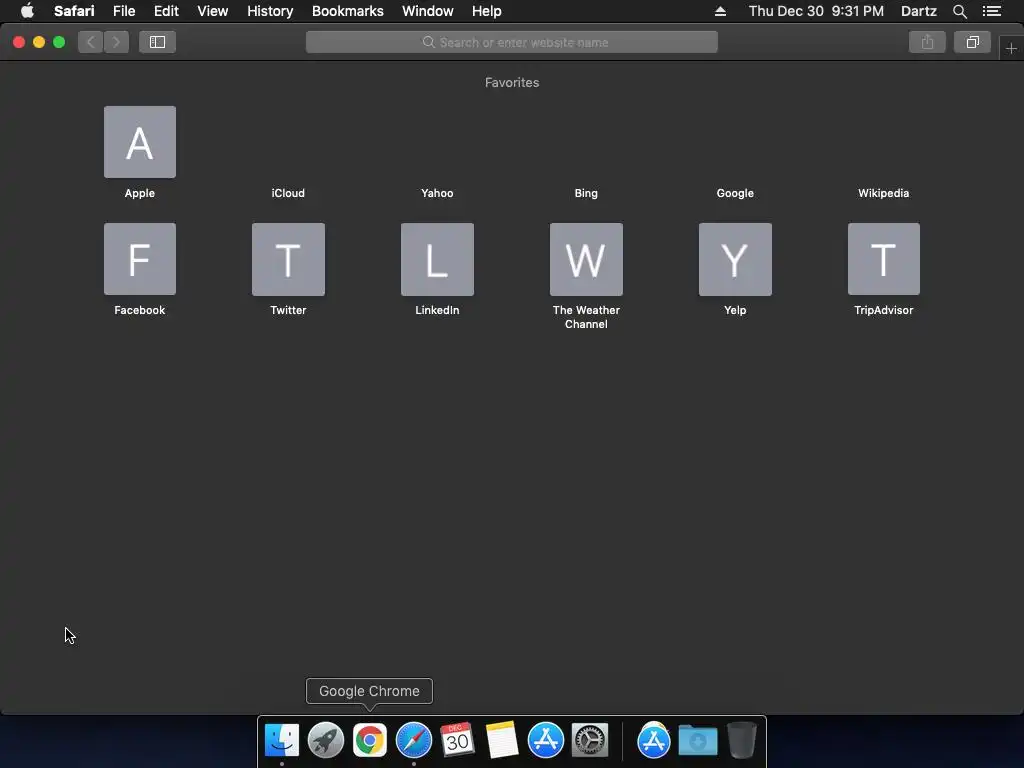This screenshot has height=768, width=1024.
Task: Launch Google Chrome from the Dock
Action: (x=370, y=740)
